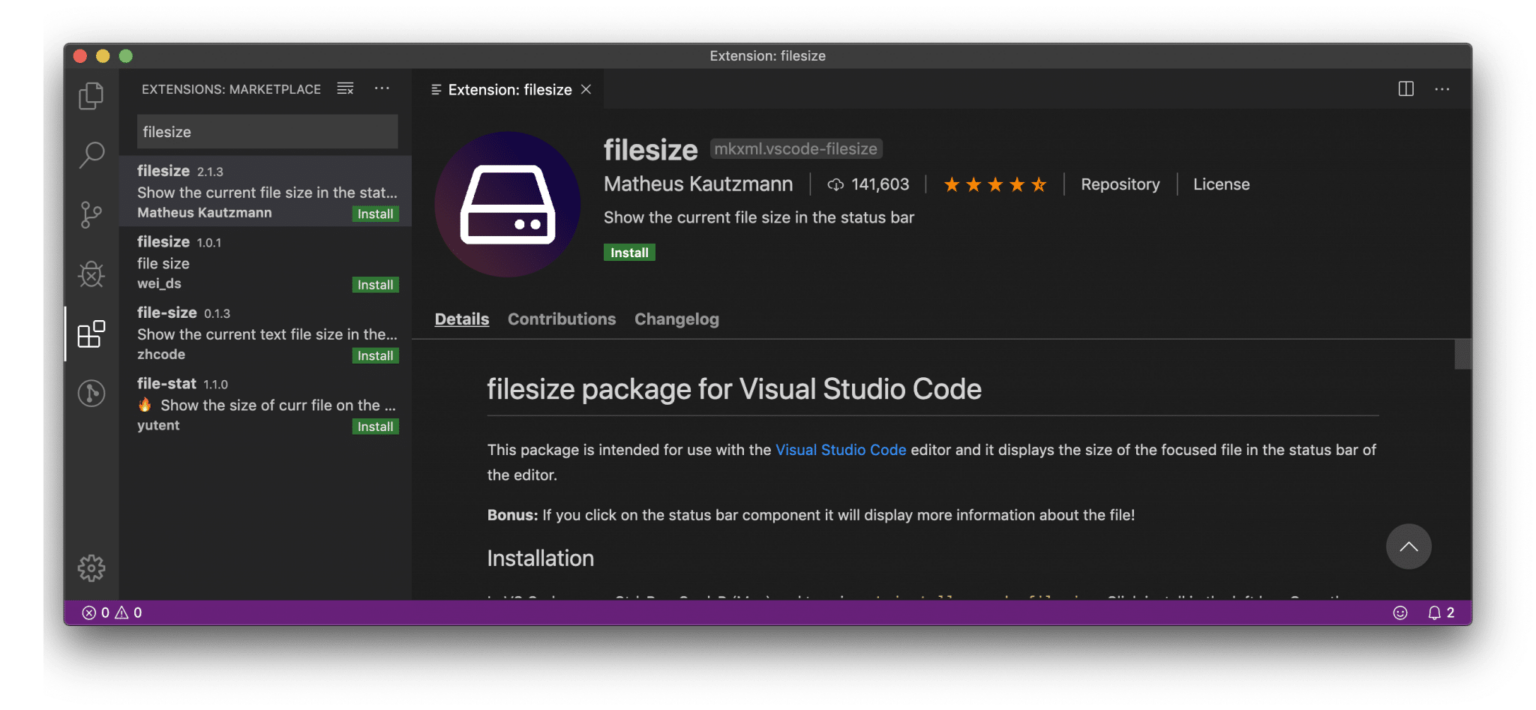This screenshot has width=1536, height=710.
Task: Open the Source Control view
Action: pos(91,214)
